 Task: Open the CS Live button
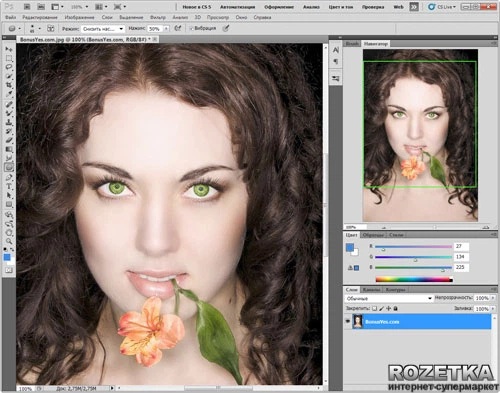[x=442, y=7]
